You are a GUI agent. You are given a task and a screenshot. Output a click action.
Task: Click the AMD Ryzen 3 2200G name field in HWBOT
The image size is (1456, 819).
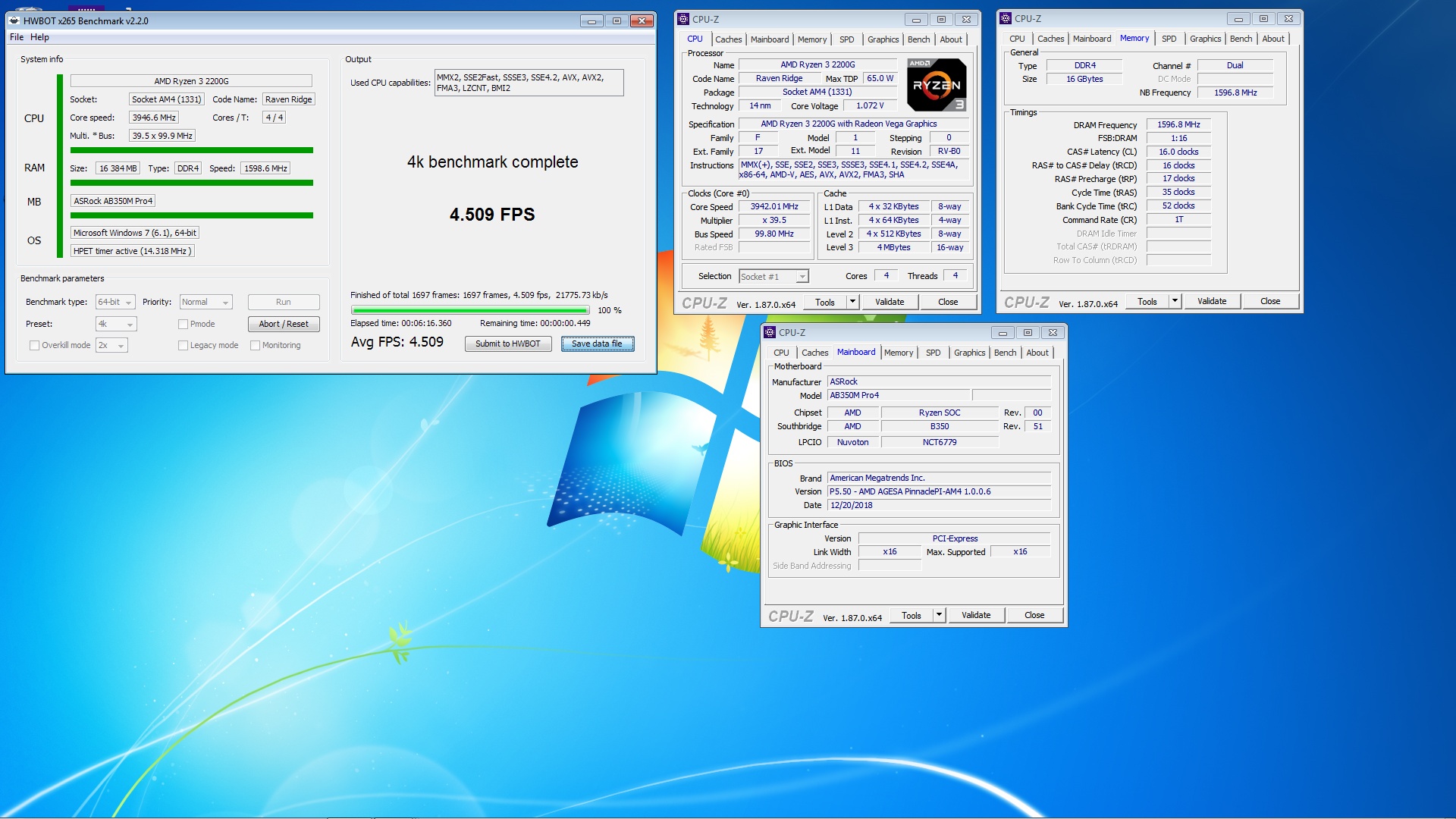[191, 81]
